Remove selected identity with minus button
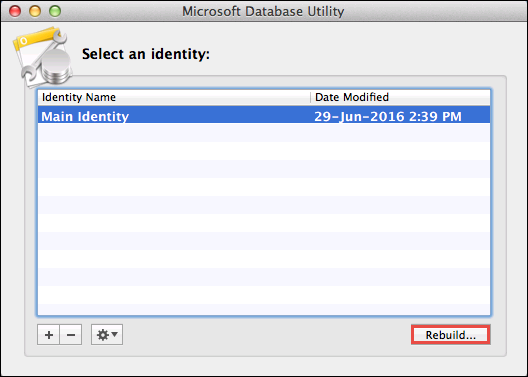This screenshot has width=528, height=377. coord(71,335)
